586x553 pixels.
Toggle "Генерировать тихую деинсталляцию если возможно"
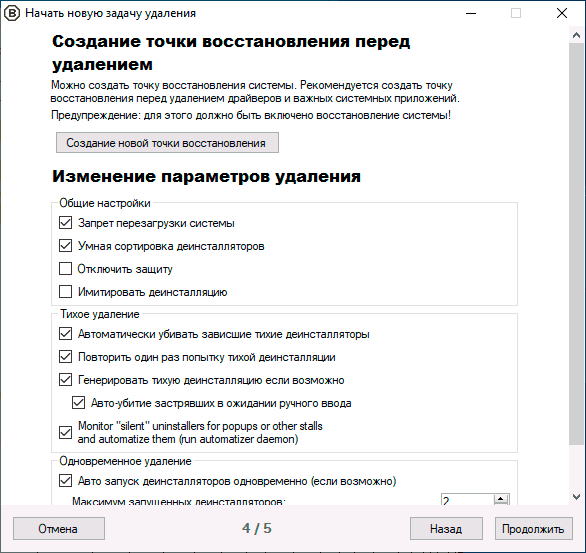(x=65, y=380)
